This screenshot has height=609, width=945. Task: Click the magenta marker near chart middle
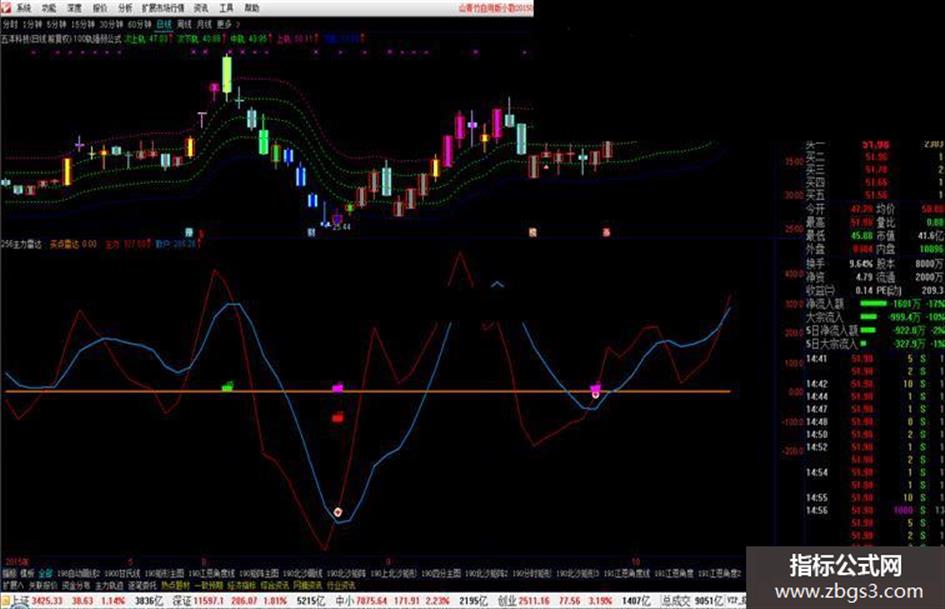point(338,387)
